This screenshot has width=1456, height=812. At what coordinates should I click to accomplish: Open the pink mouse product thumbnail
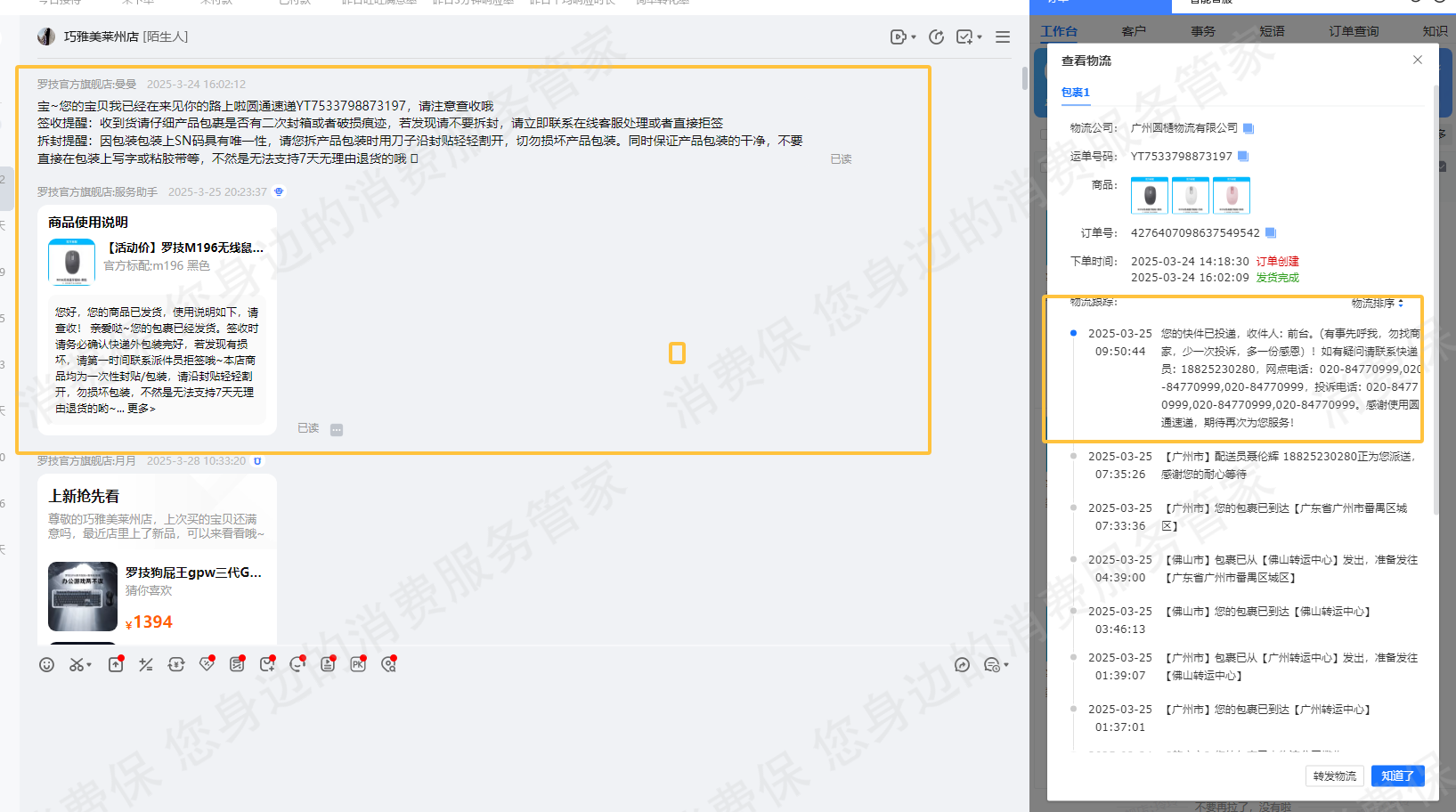1232,195
